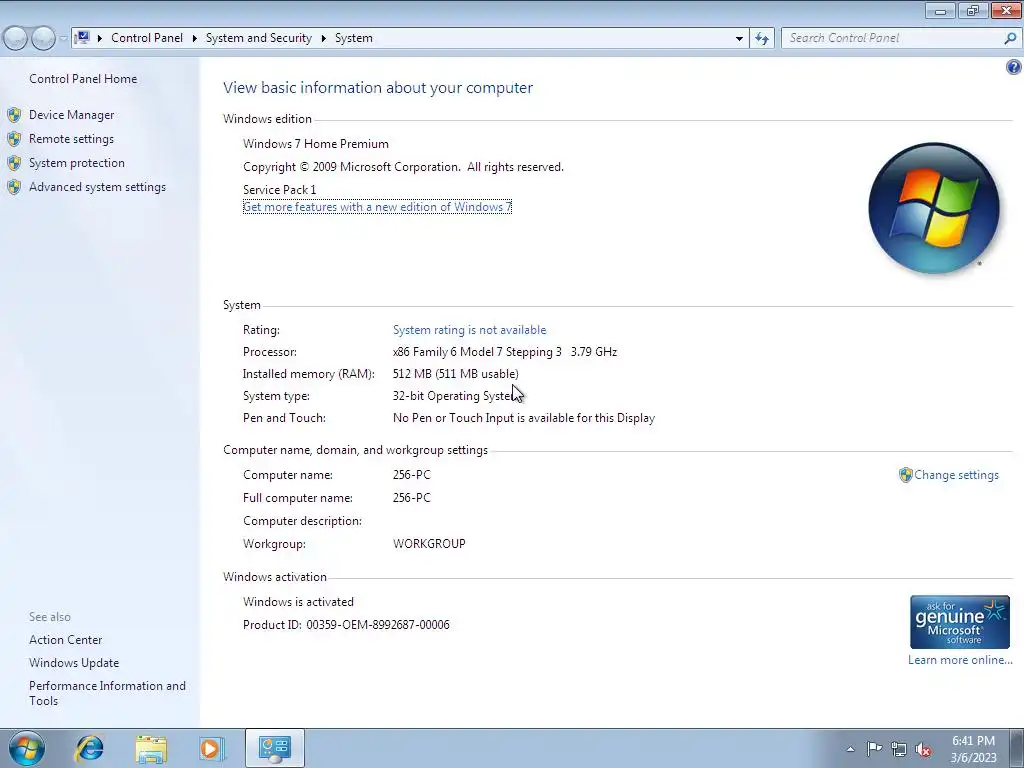Launch Internet Explorer from taskbar

click(89, 748)
